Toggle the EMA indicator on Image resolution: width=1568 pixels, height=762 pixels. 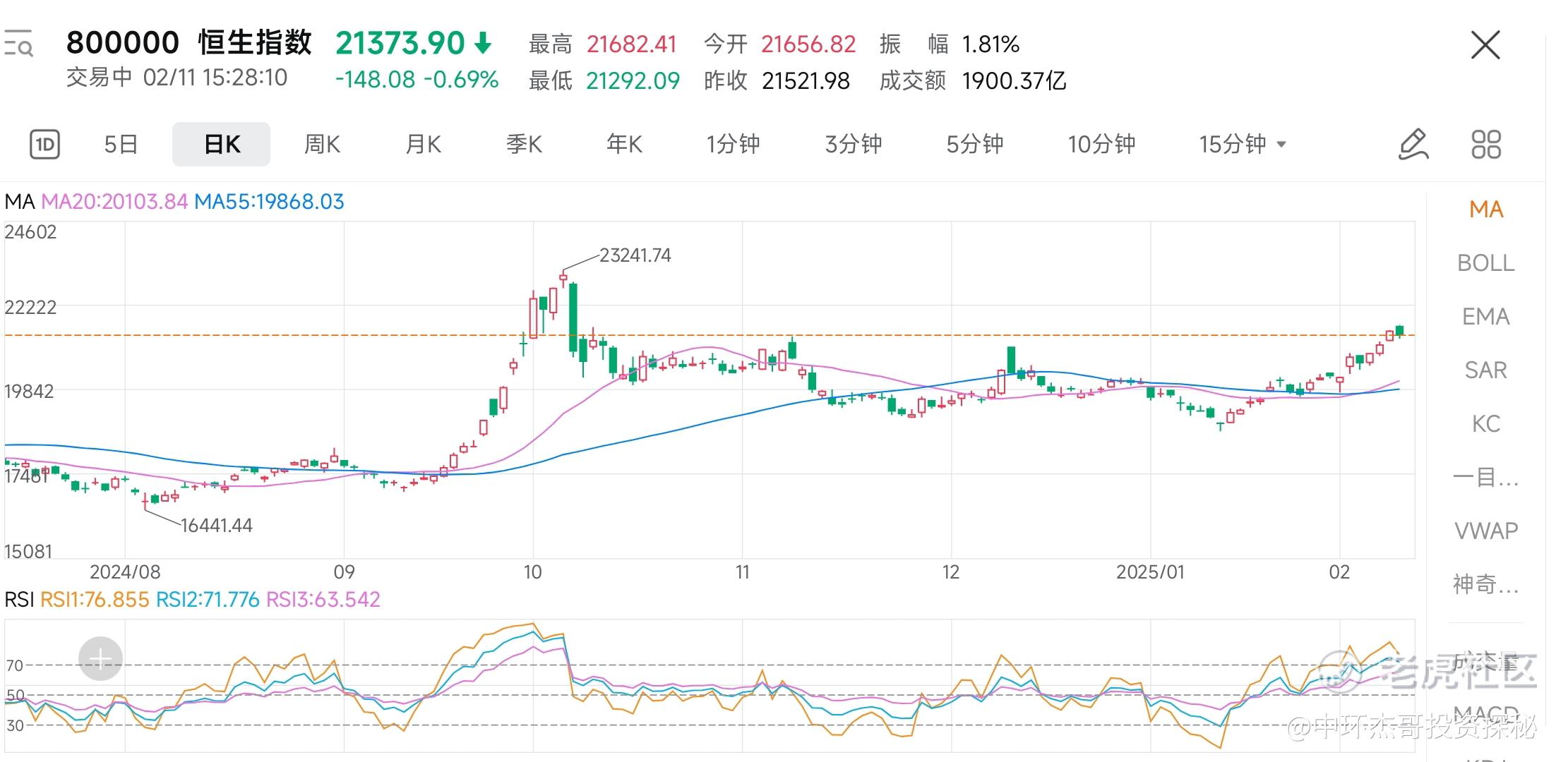pyautogui.click(x=1485, y=317)
